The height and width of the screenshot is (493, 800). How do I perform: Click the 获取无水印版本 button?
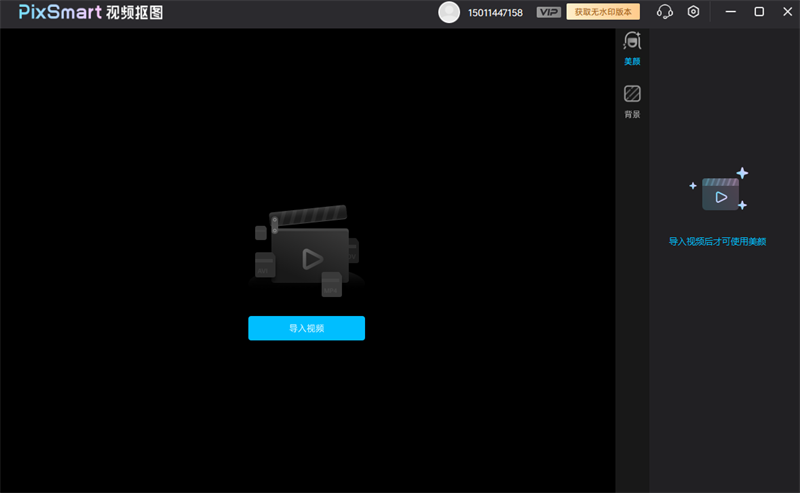coord(603,12)
